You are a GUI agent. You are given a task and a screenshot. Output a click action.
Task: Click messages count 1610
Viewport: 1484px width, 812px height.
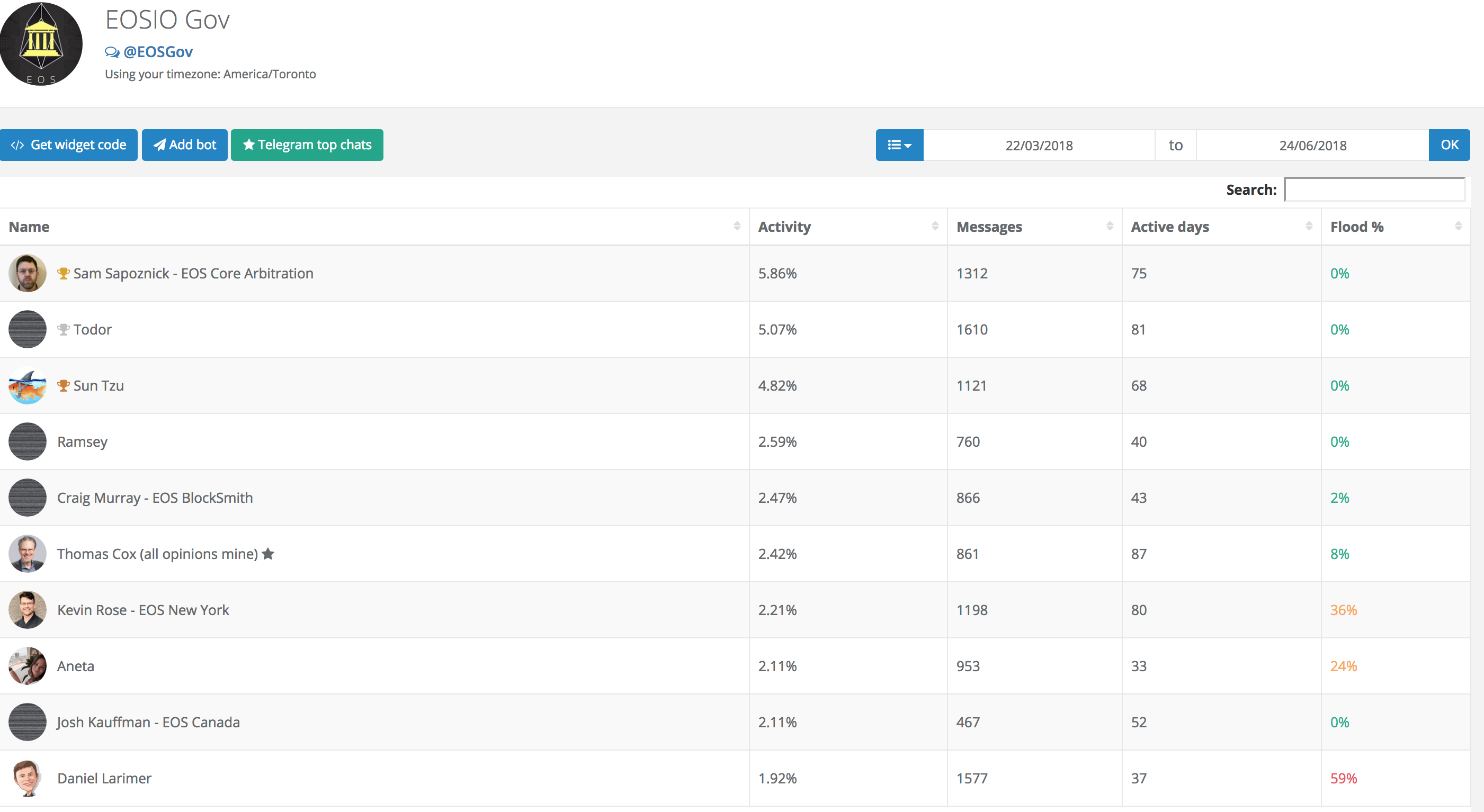point(972,329)
